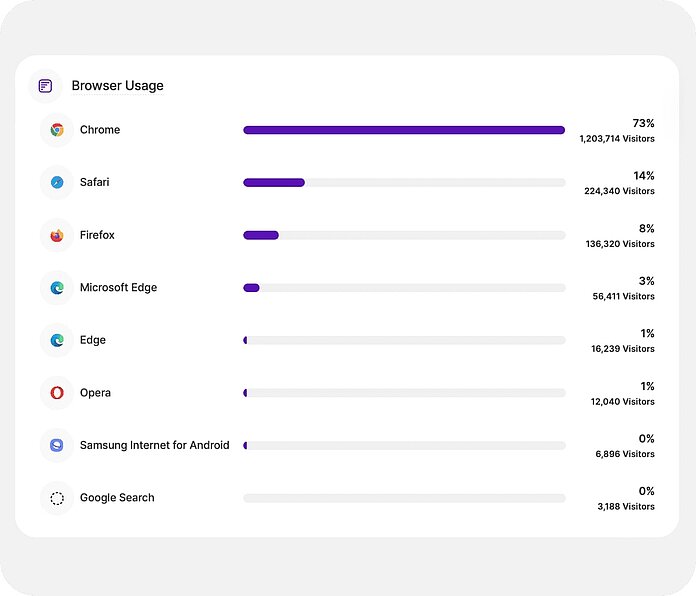Click the Chrome label text
This screenshot has width=696, height=596.
pyautogui.click(x=100, y=130)
